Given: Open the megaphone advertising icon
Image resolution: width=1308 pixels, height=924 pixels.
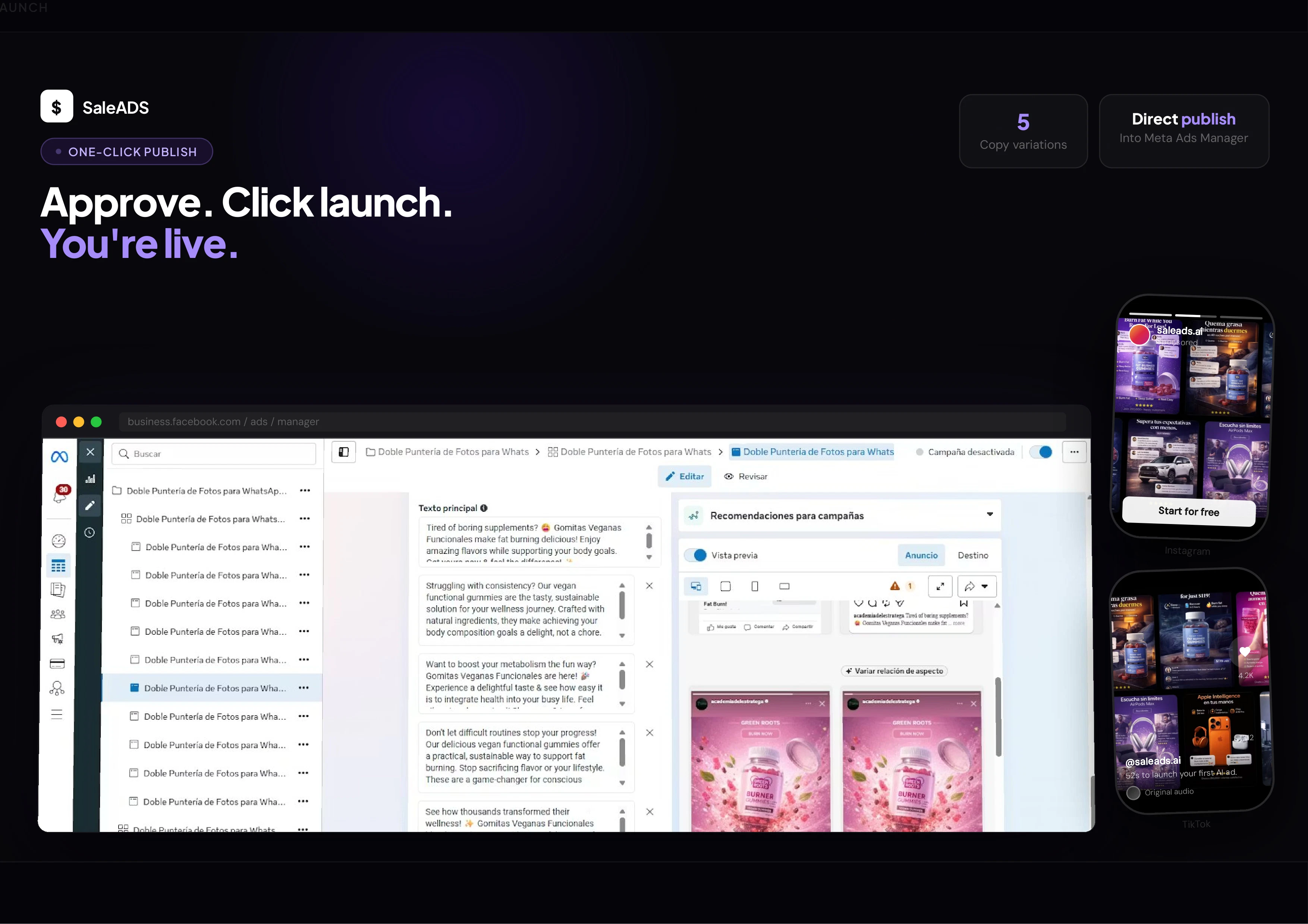Looking at the screenshot, I should tap(57, 639).
